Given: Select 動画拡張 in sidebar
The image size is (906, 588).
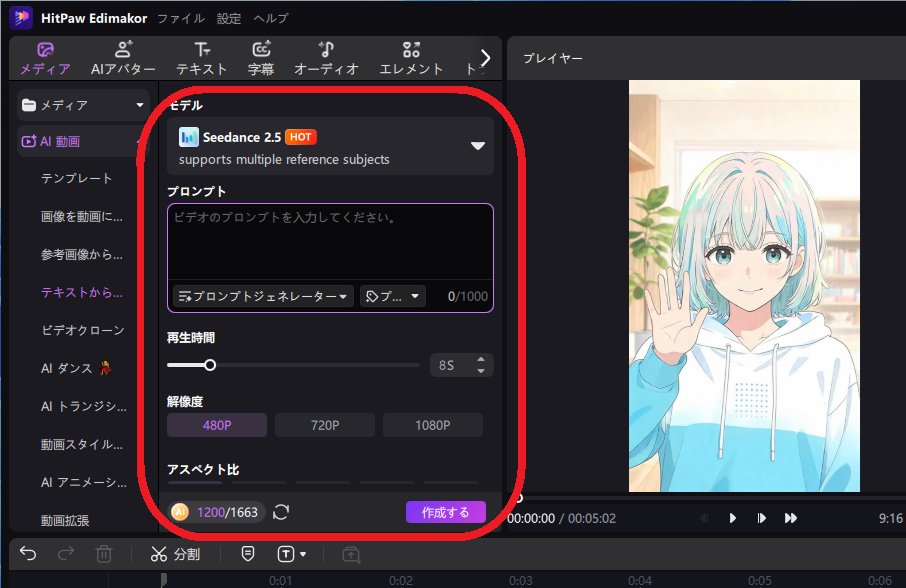Looking at the screenshot, I should 65,520.
